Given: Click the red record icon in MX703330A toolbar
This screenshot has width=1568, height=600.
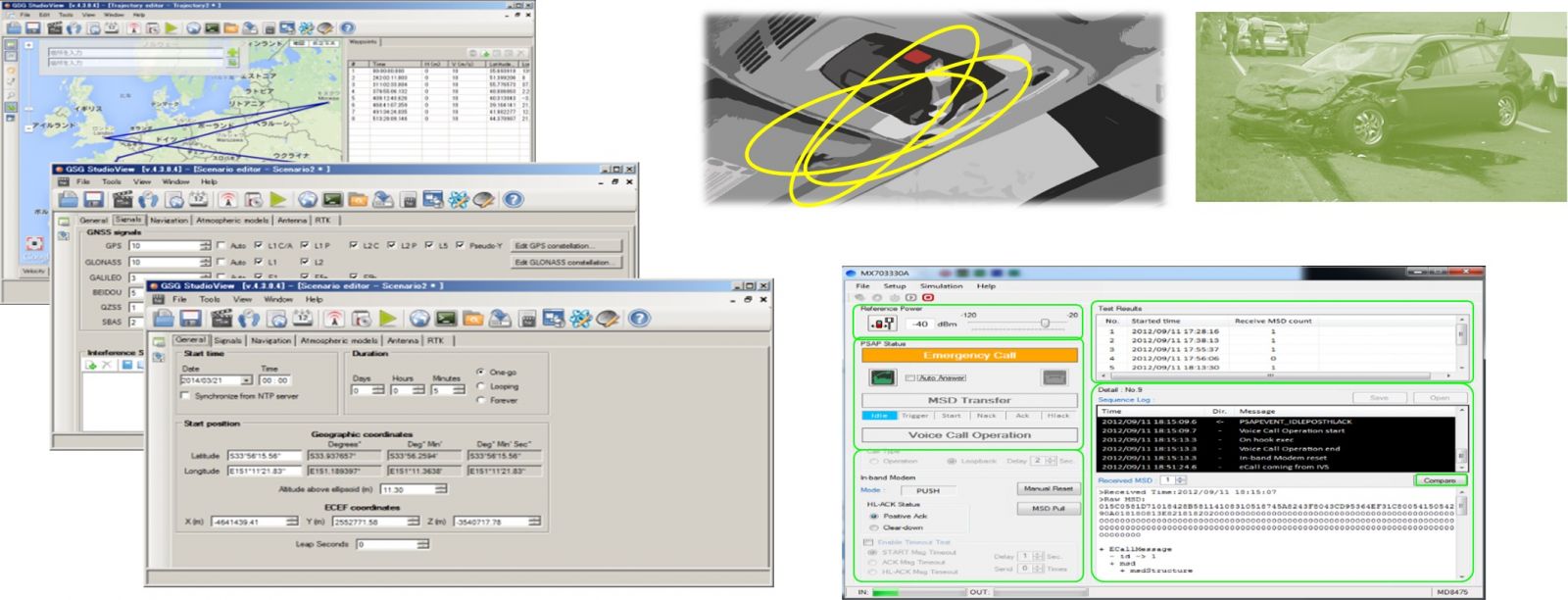Looking at the screenshot, I should click(x=927, y=298).
